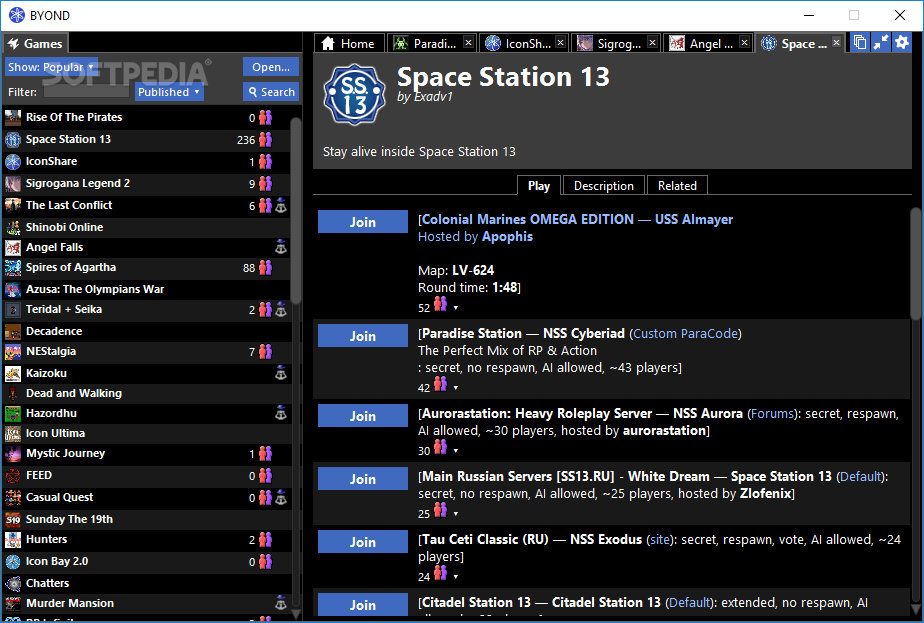The width and height of the screenshot is (924, 623).
Task: Open the Related tab
Action: point(677,186)
